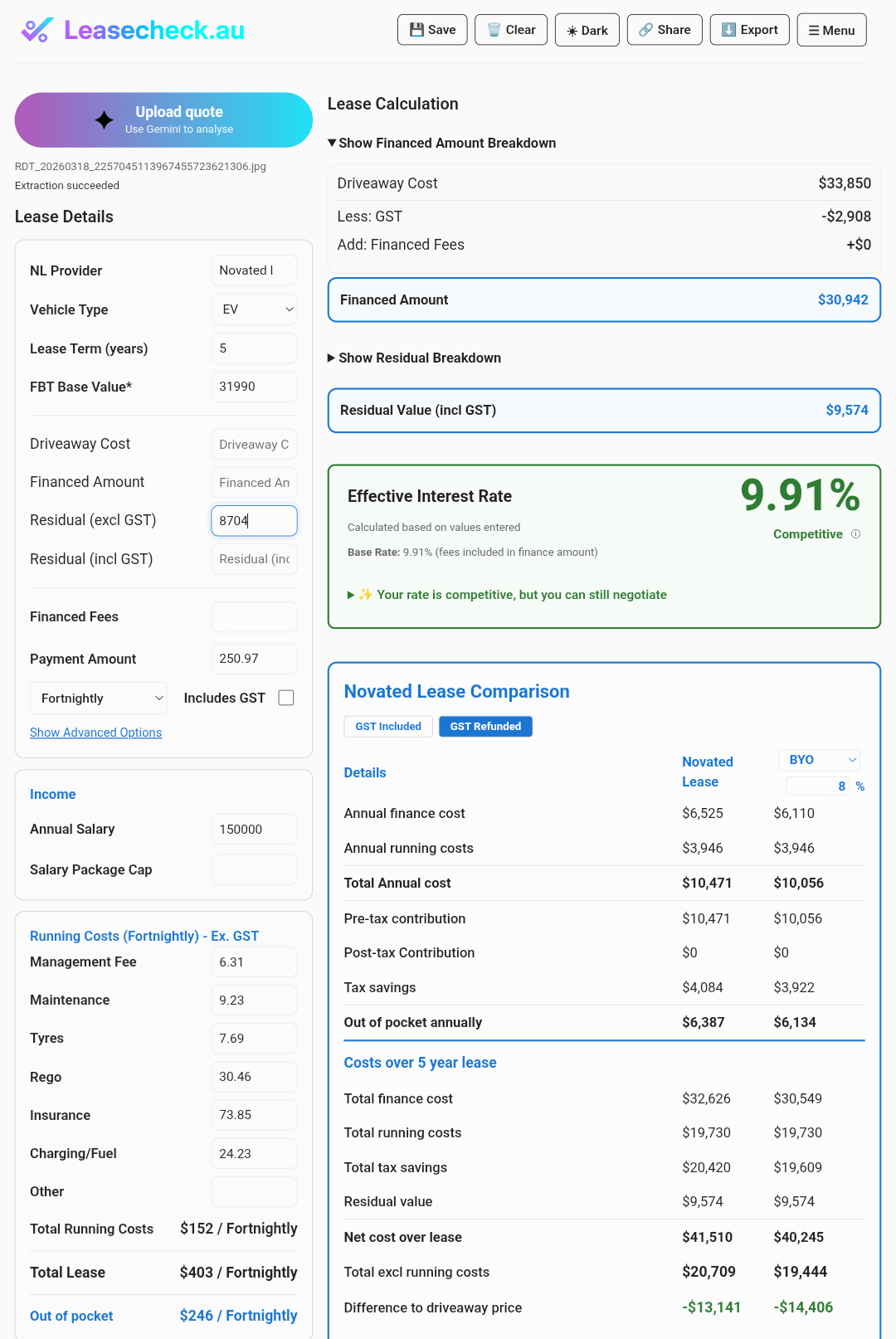This screenshot has width=896, height=1339.
Task: Switch to Dark mode
Action: pos(587,30)
